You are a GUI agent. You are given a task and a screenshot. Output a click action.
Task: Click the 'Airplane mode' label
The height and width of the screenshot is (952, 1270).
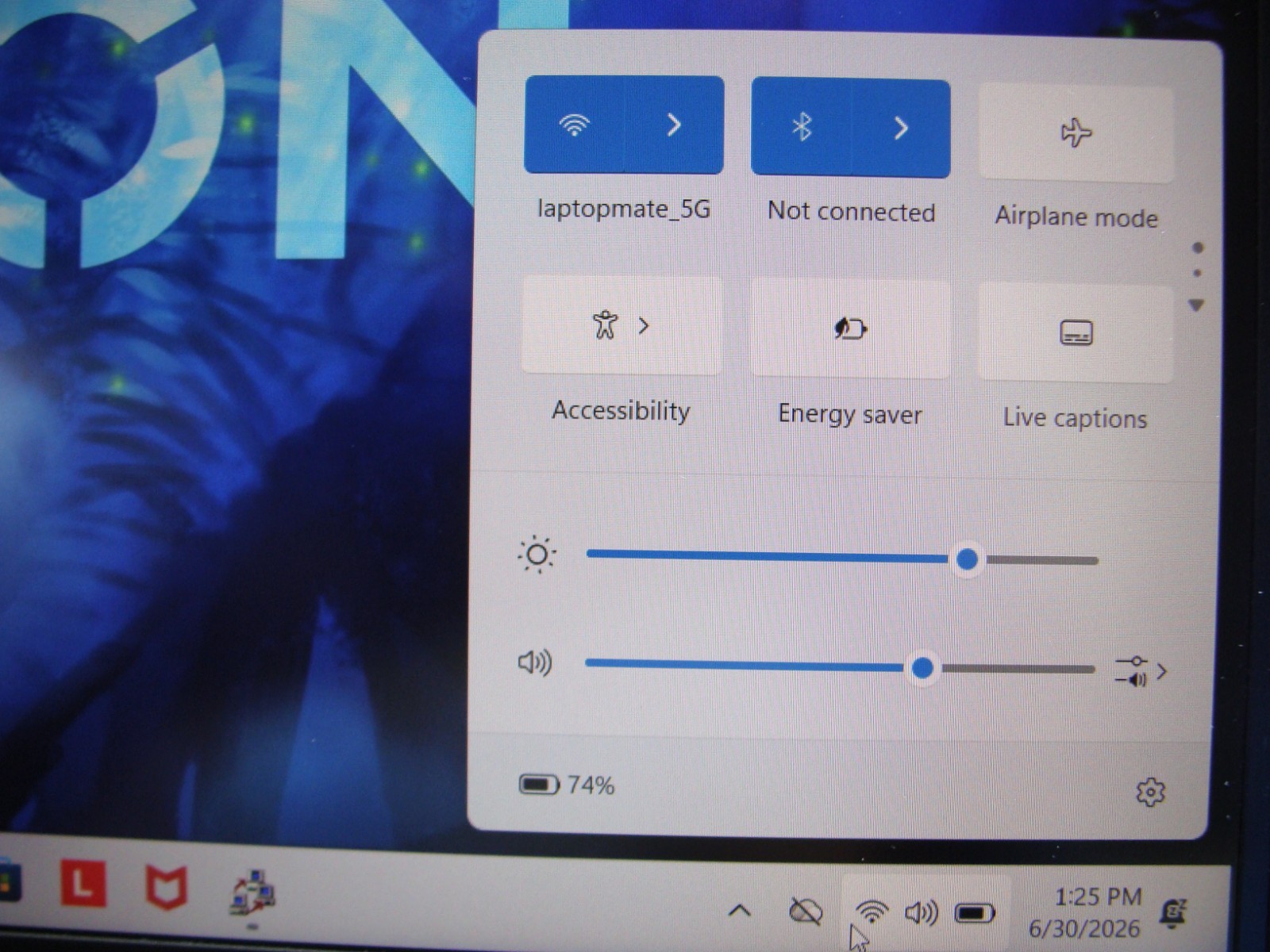(1076, 217)
